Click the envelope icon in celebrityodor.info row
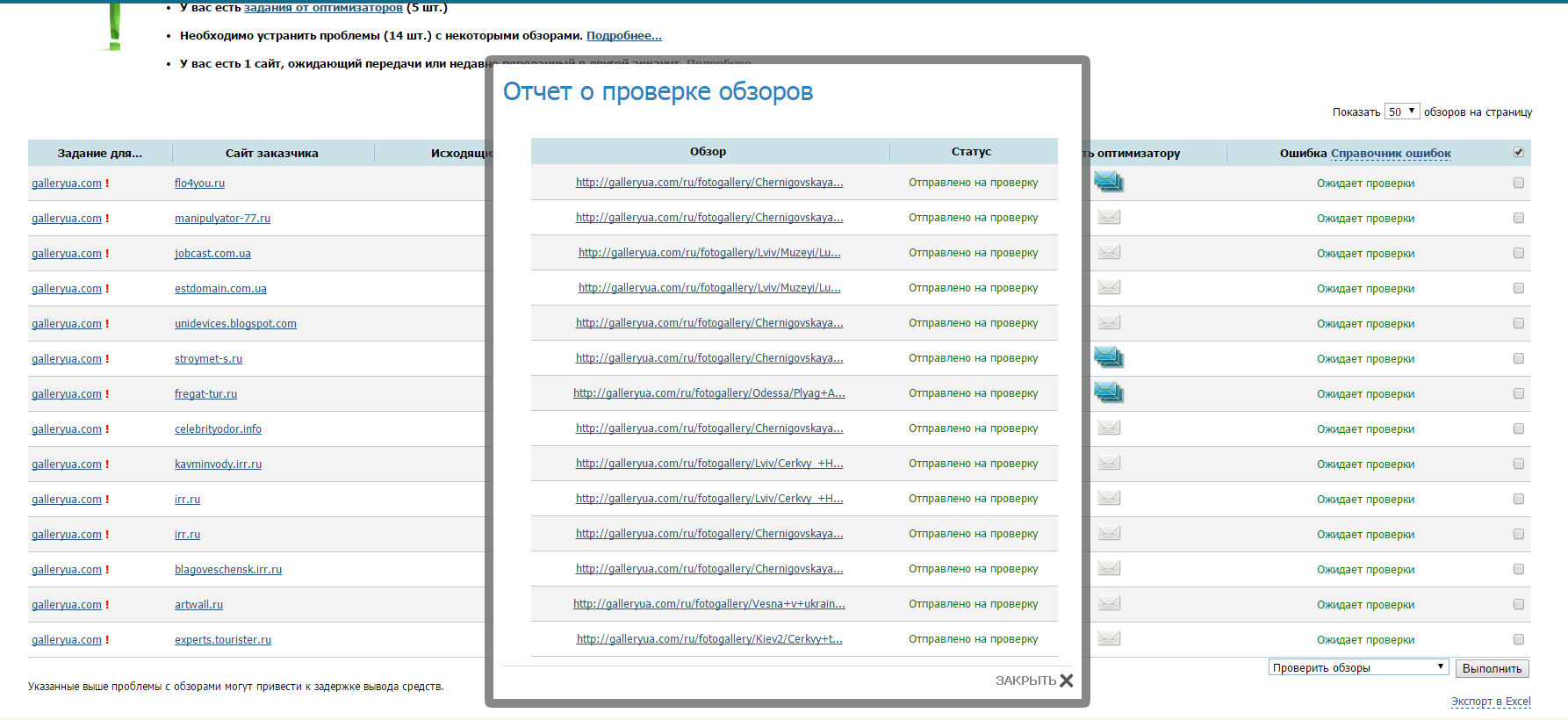 coord(1109,428)
